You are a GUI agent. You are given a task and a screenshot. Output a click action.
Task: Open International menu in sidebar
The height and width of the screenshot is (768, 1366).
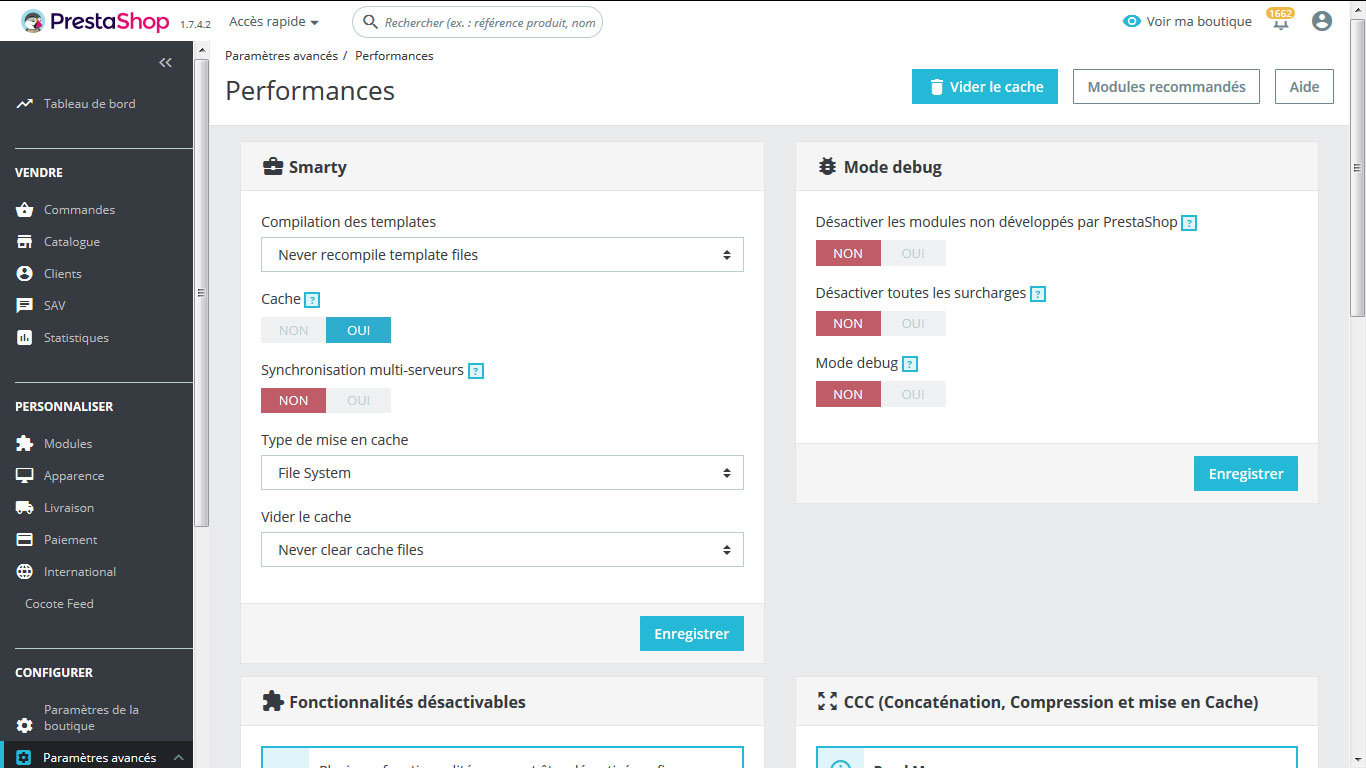pyautogui.click(x=80, y=572)
